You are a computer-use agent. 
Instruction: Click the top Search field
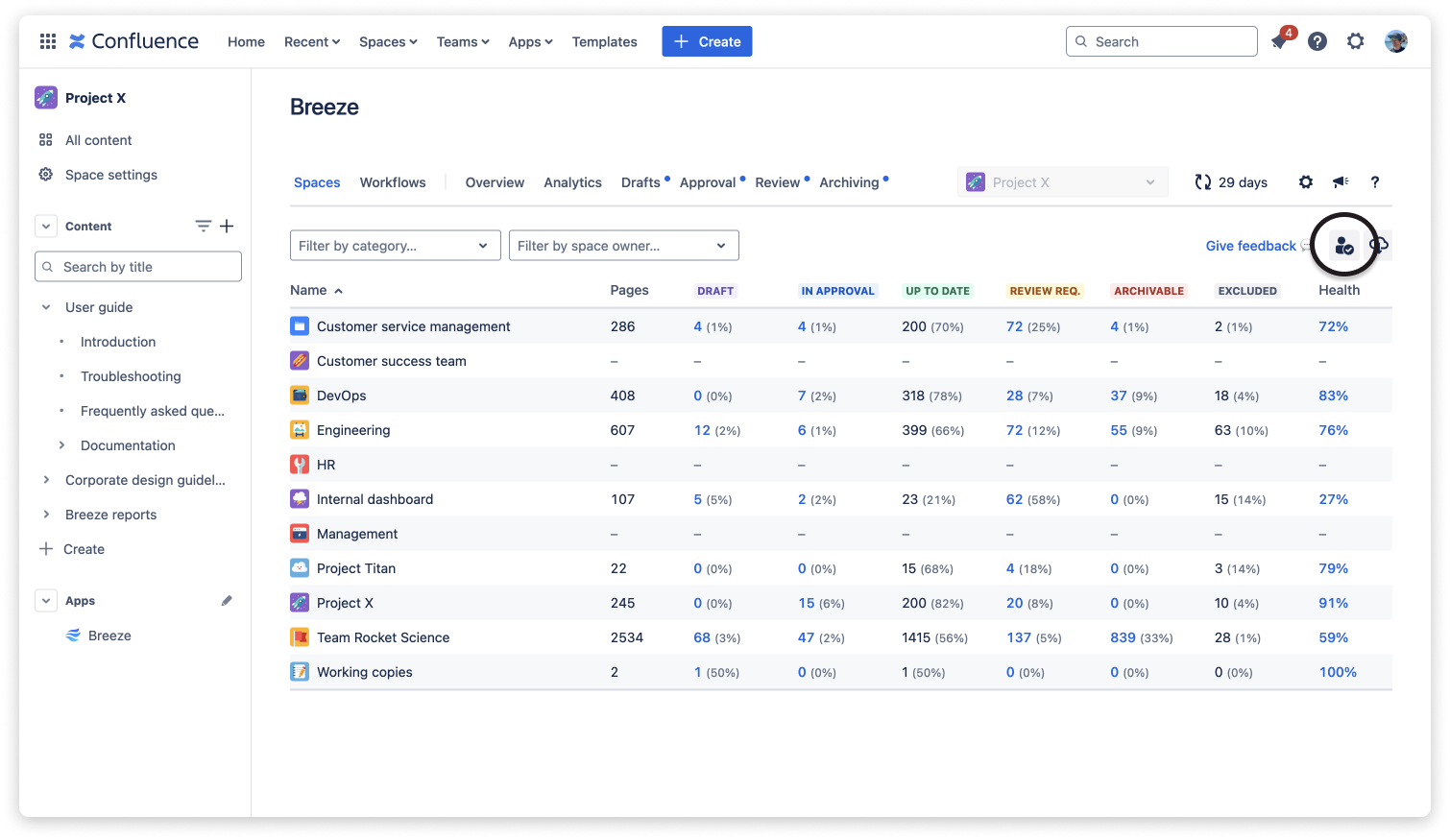coord(1162,41)
